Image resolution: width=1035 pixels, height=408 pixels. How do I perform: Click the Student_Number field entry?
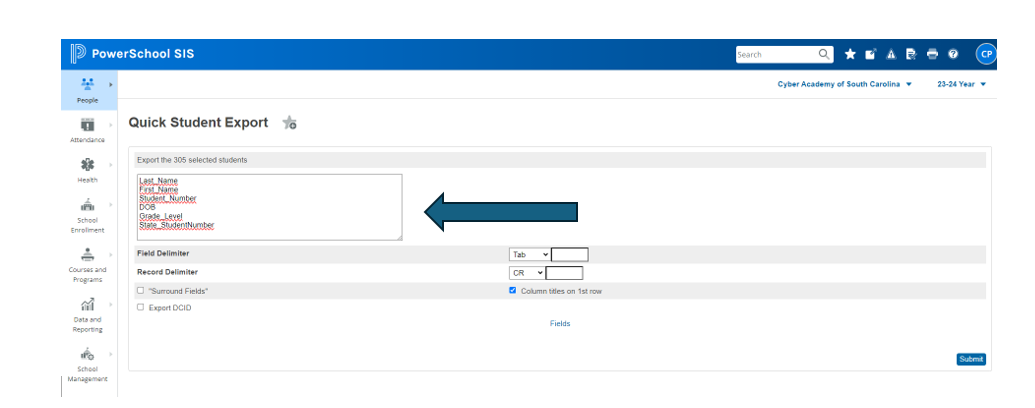(168, 199)
